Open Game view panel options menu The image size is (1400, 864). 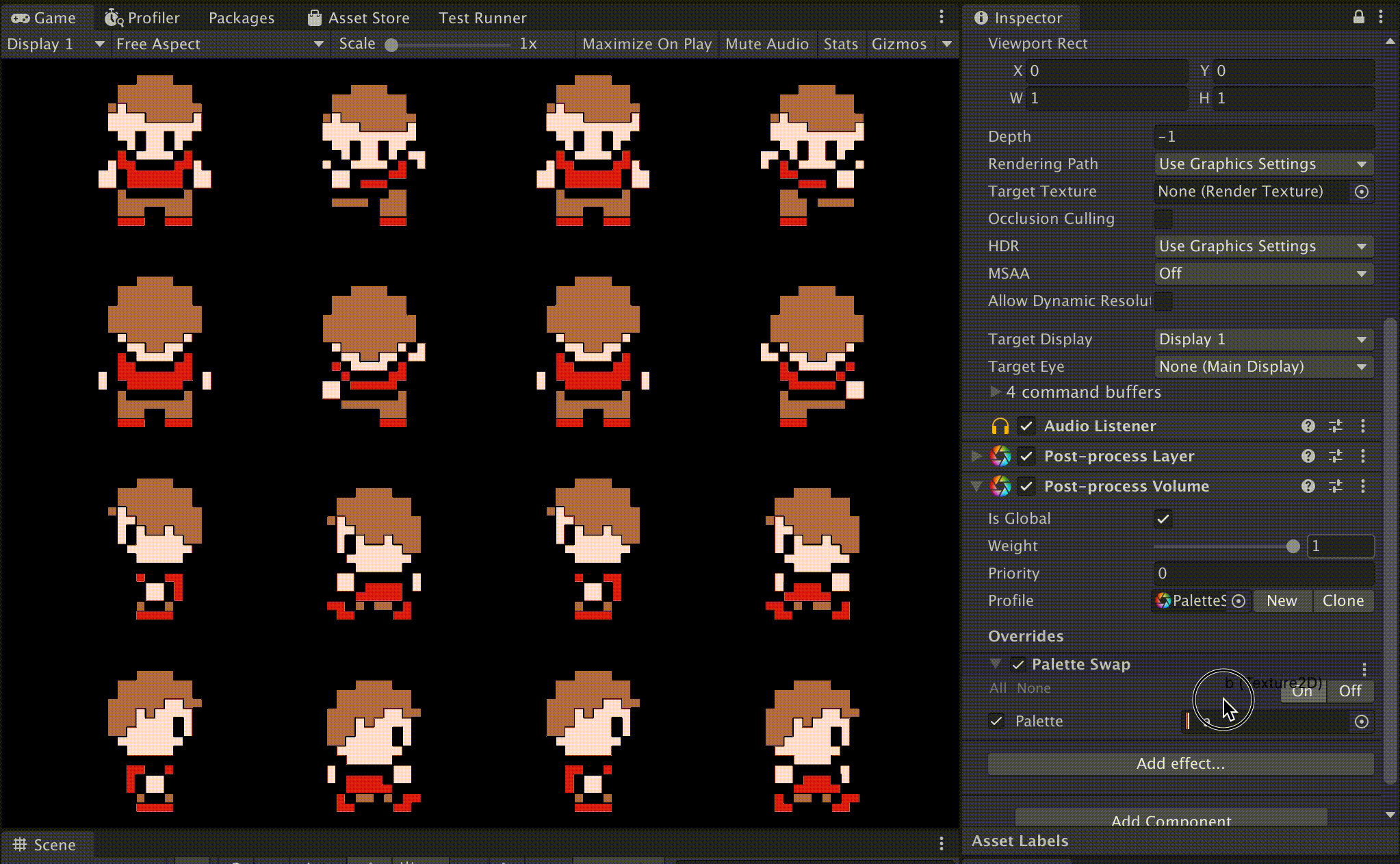[942, 17]
